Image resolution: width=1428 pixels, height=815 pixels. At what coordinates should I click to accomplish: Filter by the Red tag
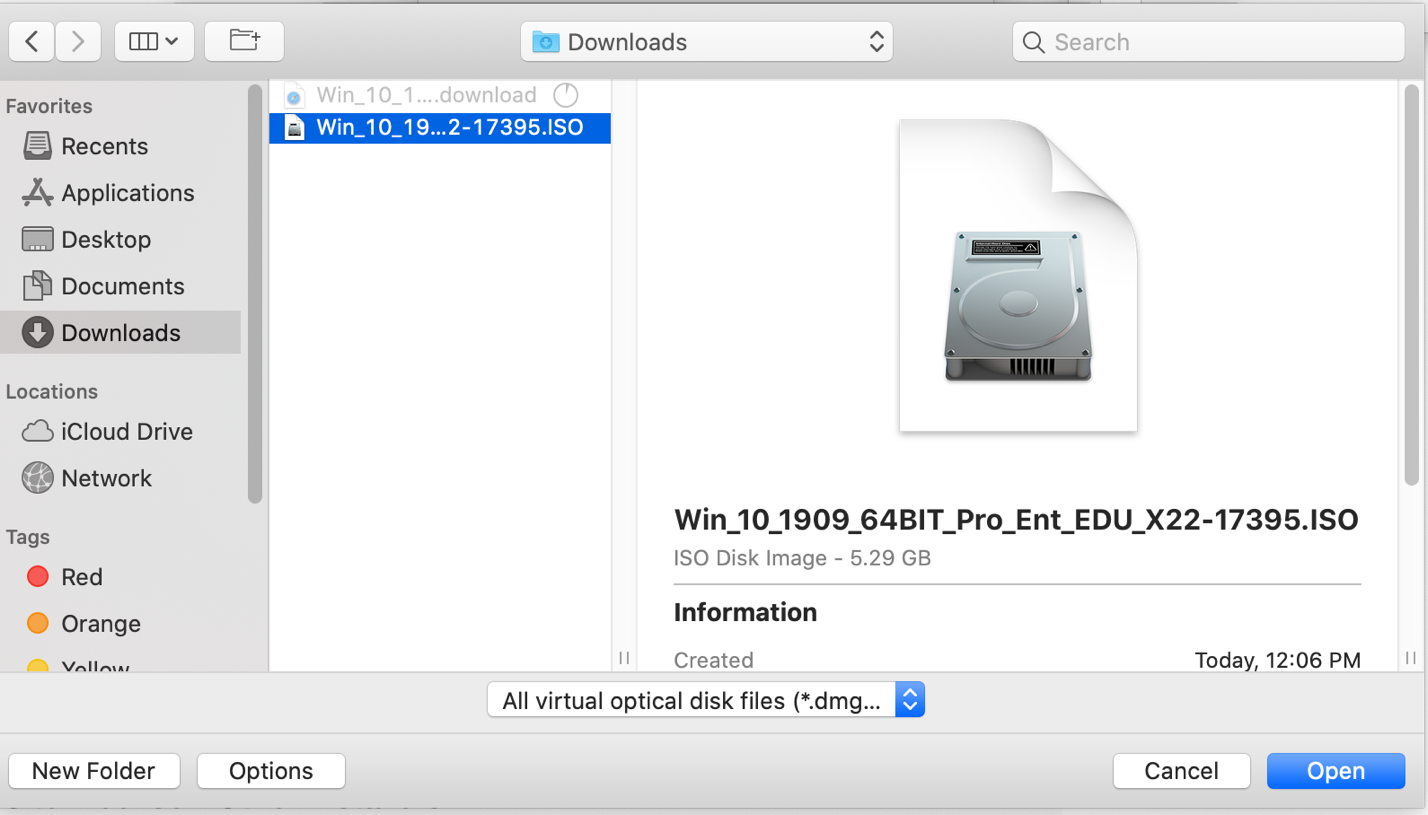click(x=120, y=577)
